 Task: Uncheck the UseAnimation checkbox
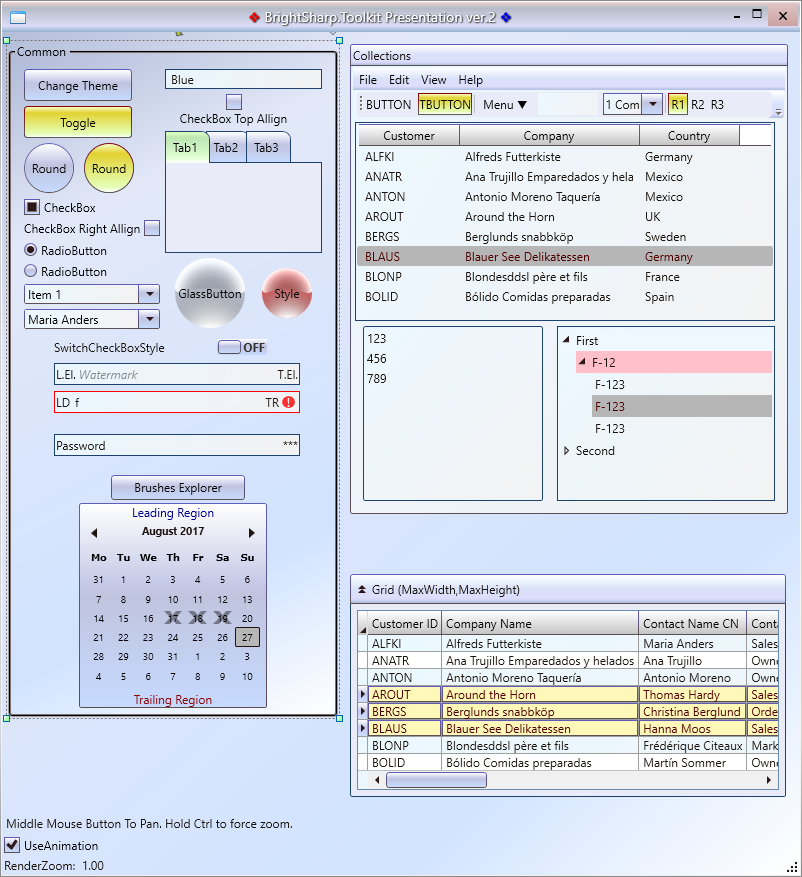(x=13, y=846)
